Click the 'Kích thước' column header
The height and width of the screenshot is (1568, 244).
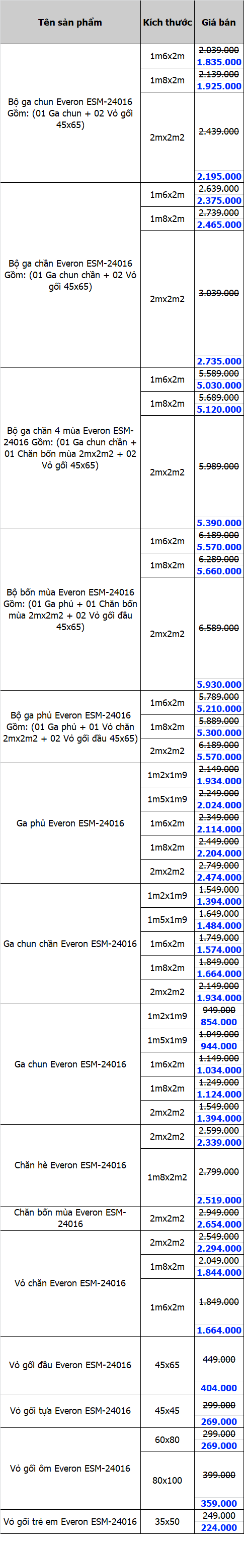[x=167, y=22]
